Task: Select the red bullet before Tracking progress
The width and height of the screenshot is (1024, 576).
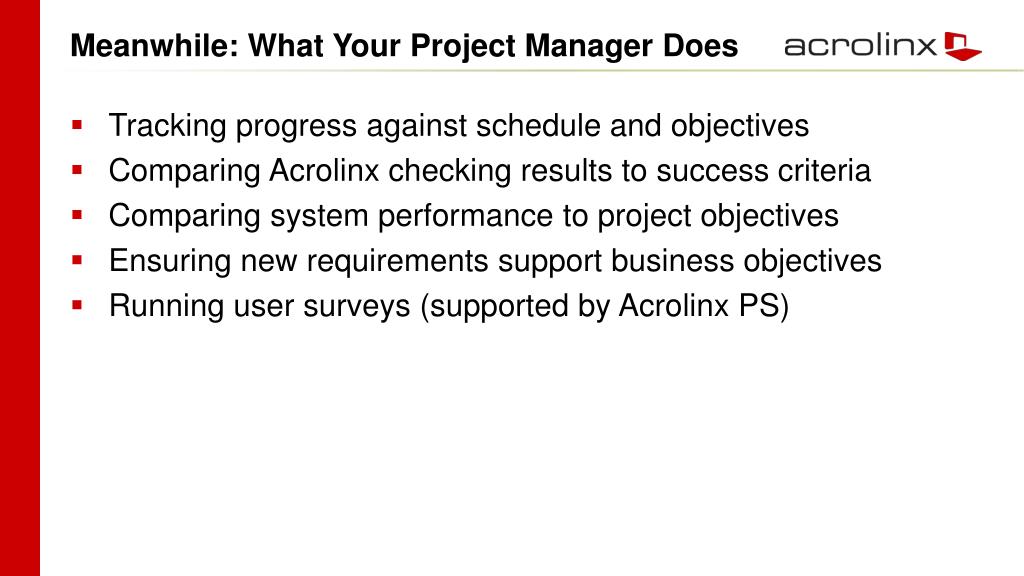Action: pyautogui.click(x=77, y=125)
